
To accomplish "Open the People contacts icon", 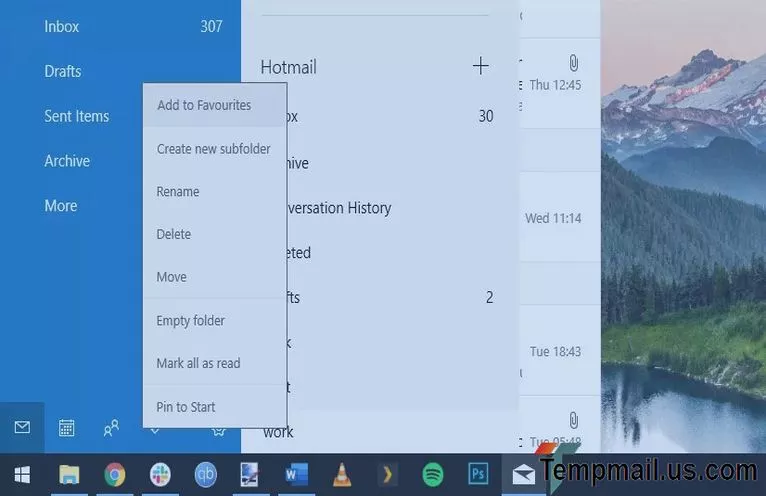I will [x=112, y=428].
